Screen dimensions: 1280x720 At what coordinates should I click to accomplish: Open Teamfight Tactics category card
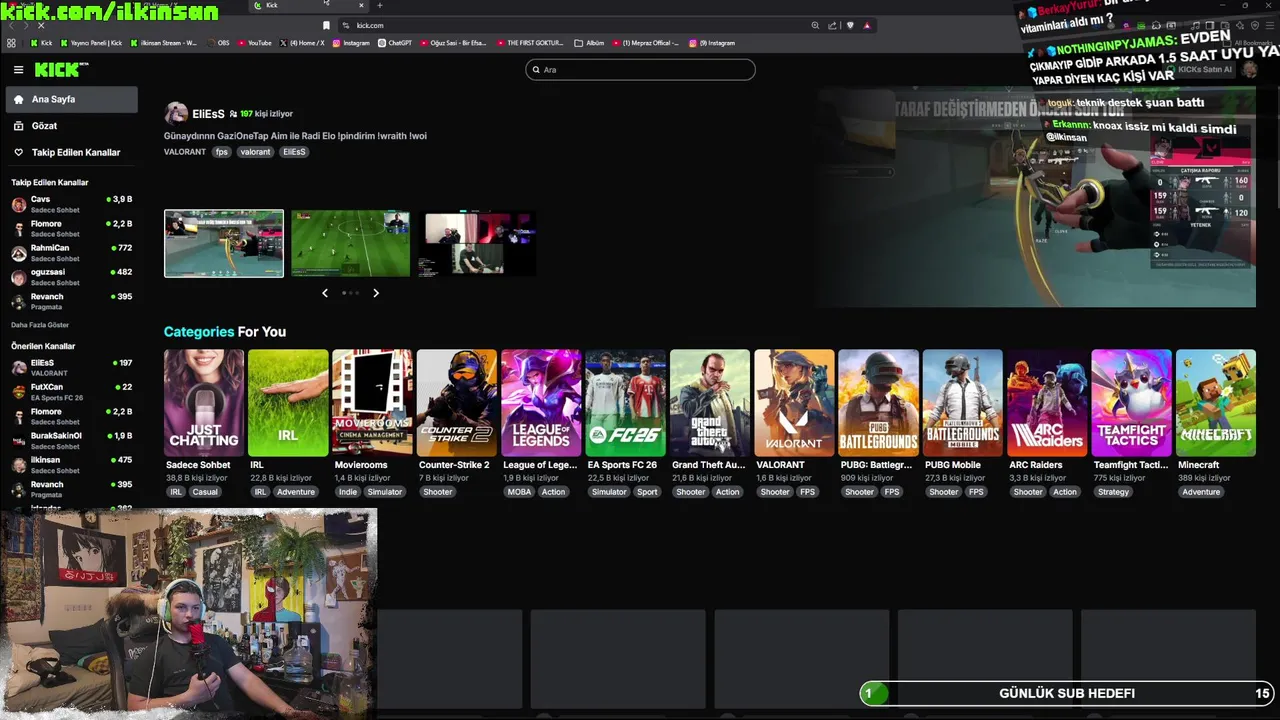pyautogui.click(x=1132, y=403)
